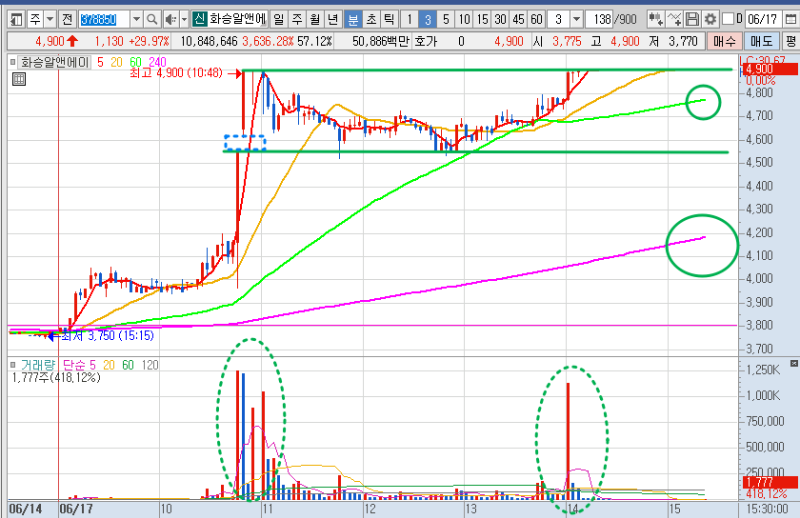800x518 pixels.
Task: Toggle the left sidebar panel icon
Action: (x=16, y=19)
